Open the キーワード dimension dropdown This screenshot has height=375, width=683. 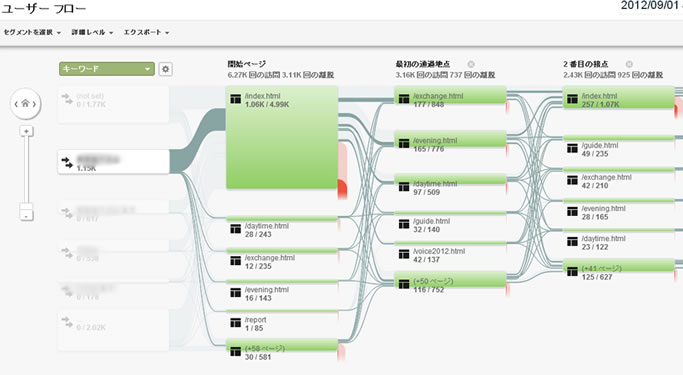point(107,69)
